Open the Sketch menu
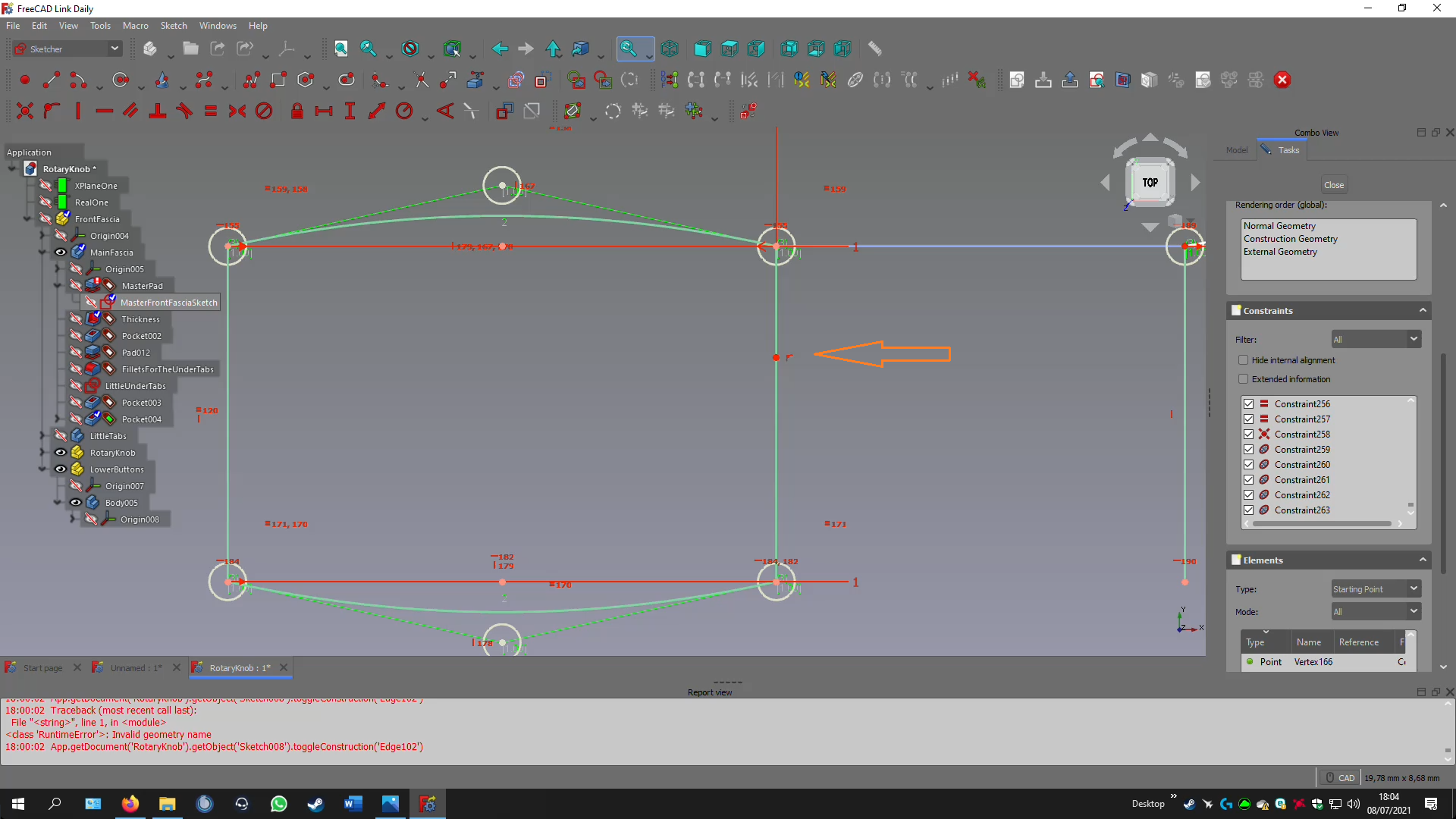The image size is (1456, 819). tap(173, 25)
